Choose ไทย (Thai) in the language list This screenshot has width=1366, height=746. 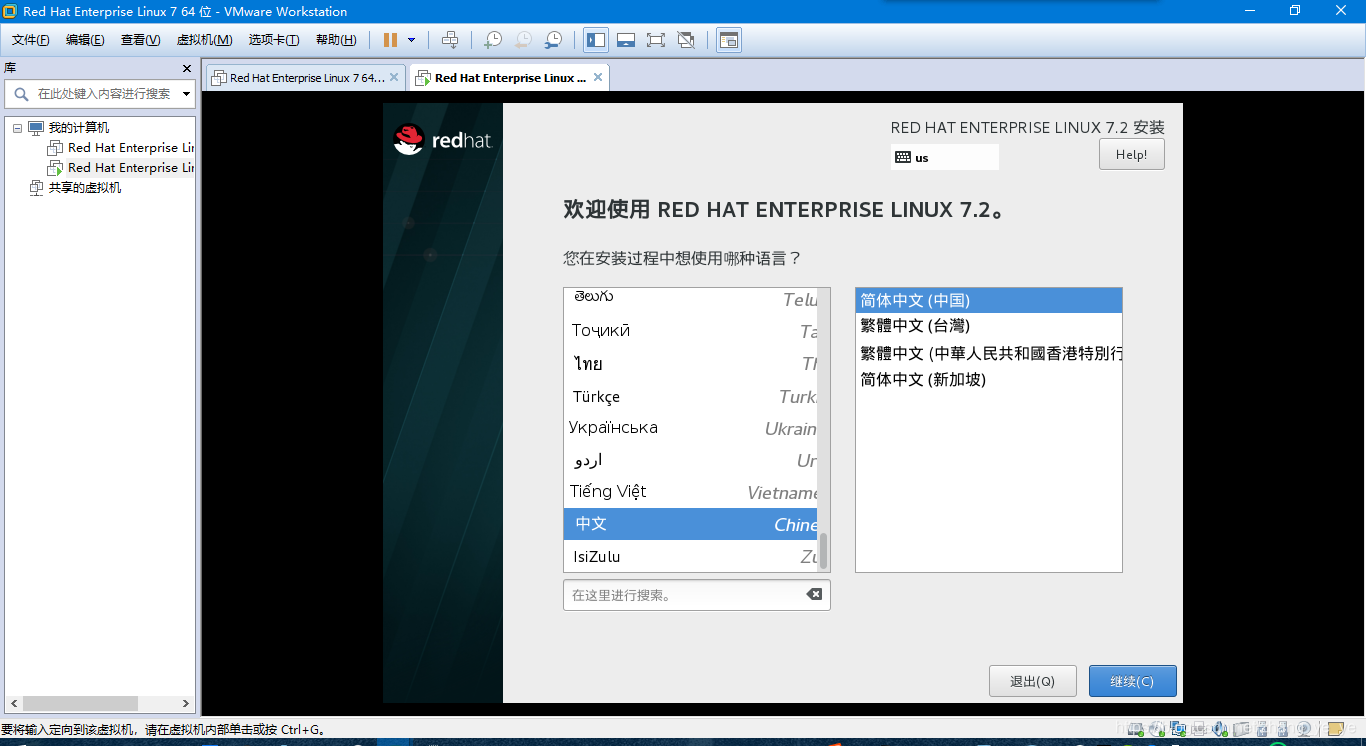690,363
